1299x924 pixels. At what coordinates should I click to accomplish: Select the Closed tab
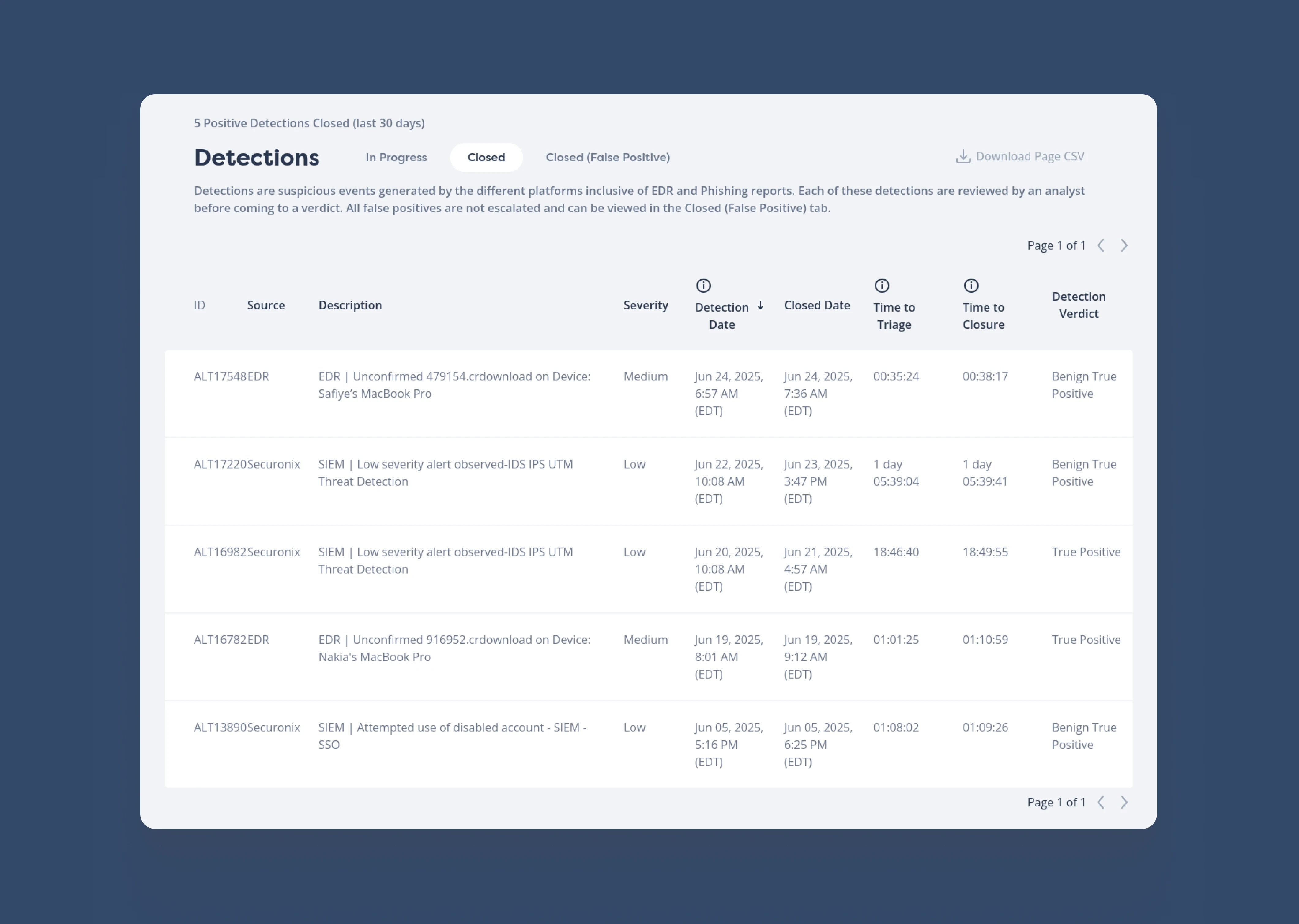(x=486, y=158)
